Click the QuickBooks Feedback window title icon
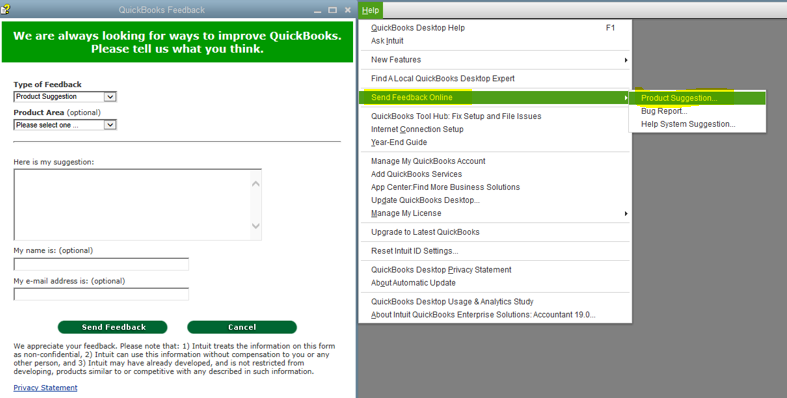This screenshot has width=787, height=398. coord(6,10)
